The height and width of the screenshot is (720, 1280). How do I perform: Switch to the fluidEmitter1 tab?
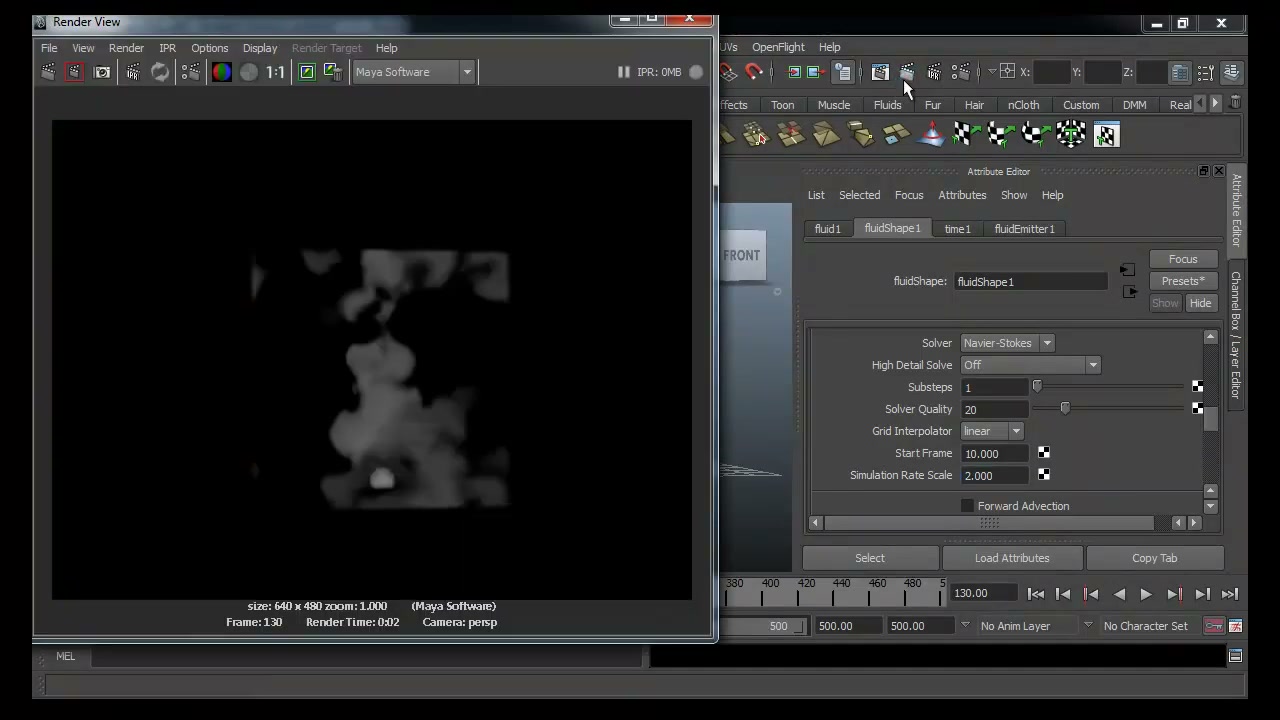point(1024,229)
